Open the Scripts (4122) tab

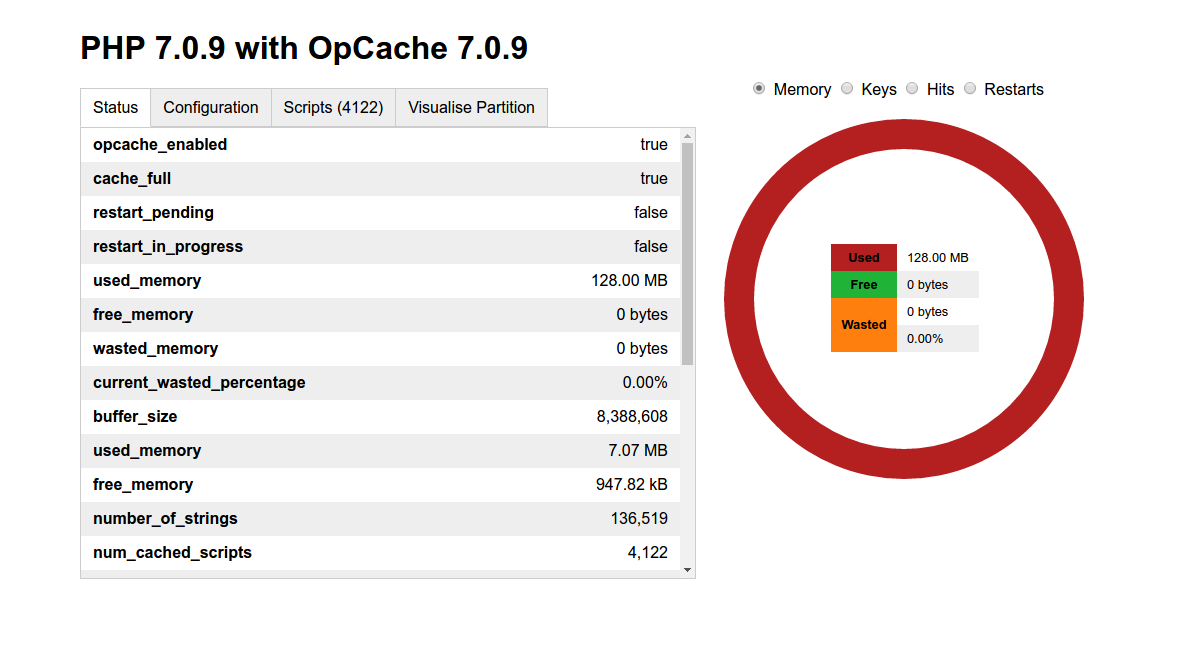(333, 108)
